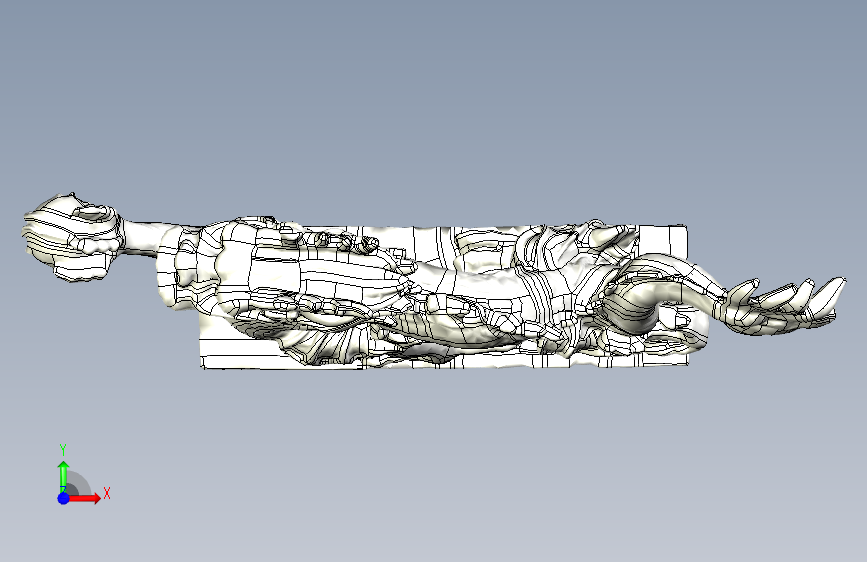Screen dimensions: 867x562
Task: Click the green Y axis arrow of triad
Action: (x=64, y=477)
